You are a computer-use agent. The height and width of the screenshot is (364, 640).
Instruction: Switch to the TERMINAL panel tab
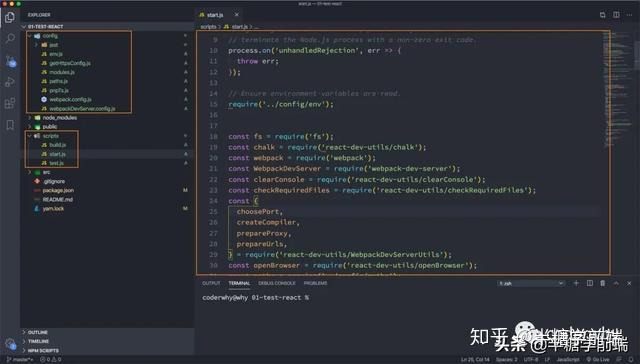tap(239, 283)
